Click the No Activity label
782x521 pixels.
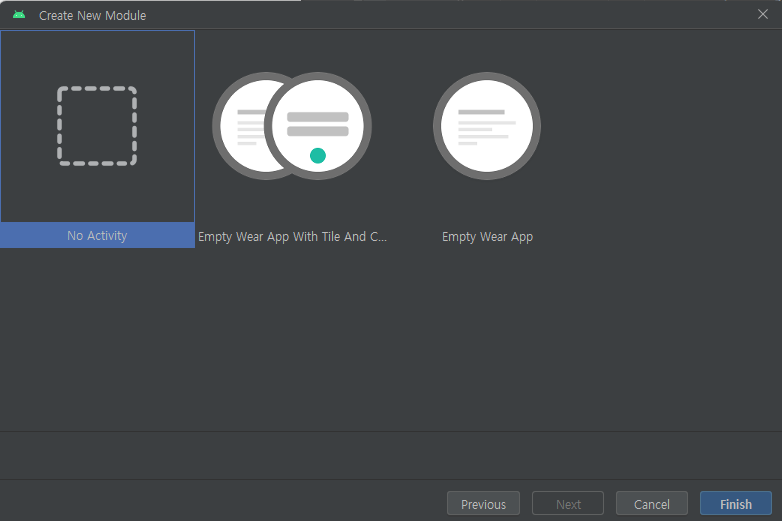[x=97, y=235]
